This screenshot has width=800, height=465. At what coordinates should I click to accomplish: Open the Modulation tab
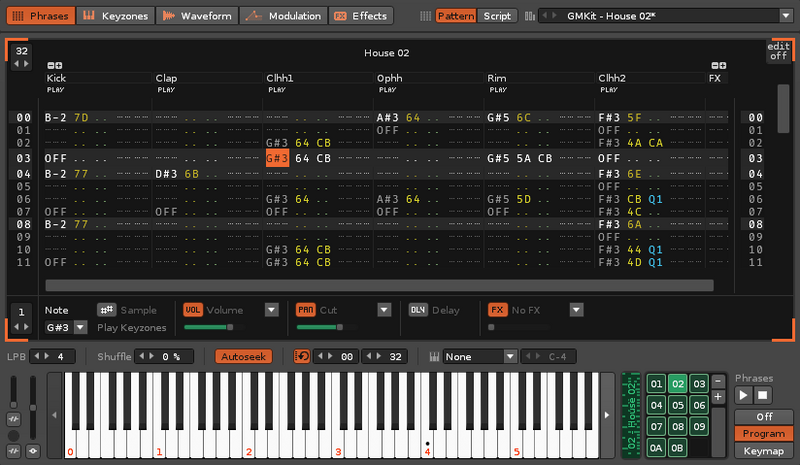tap(285, 16)
